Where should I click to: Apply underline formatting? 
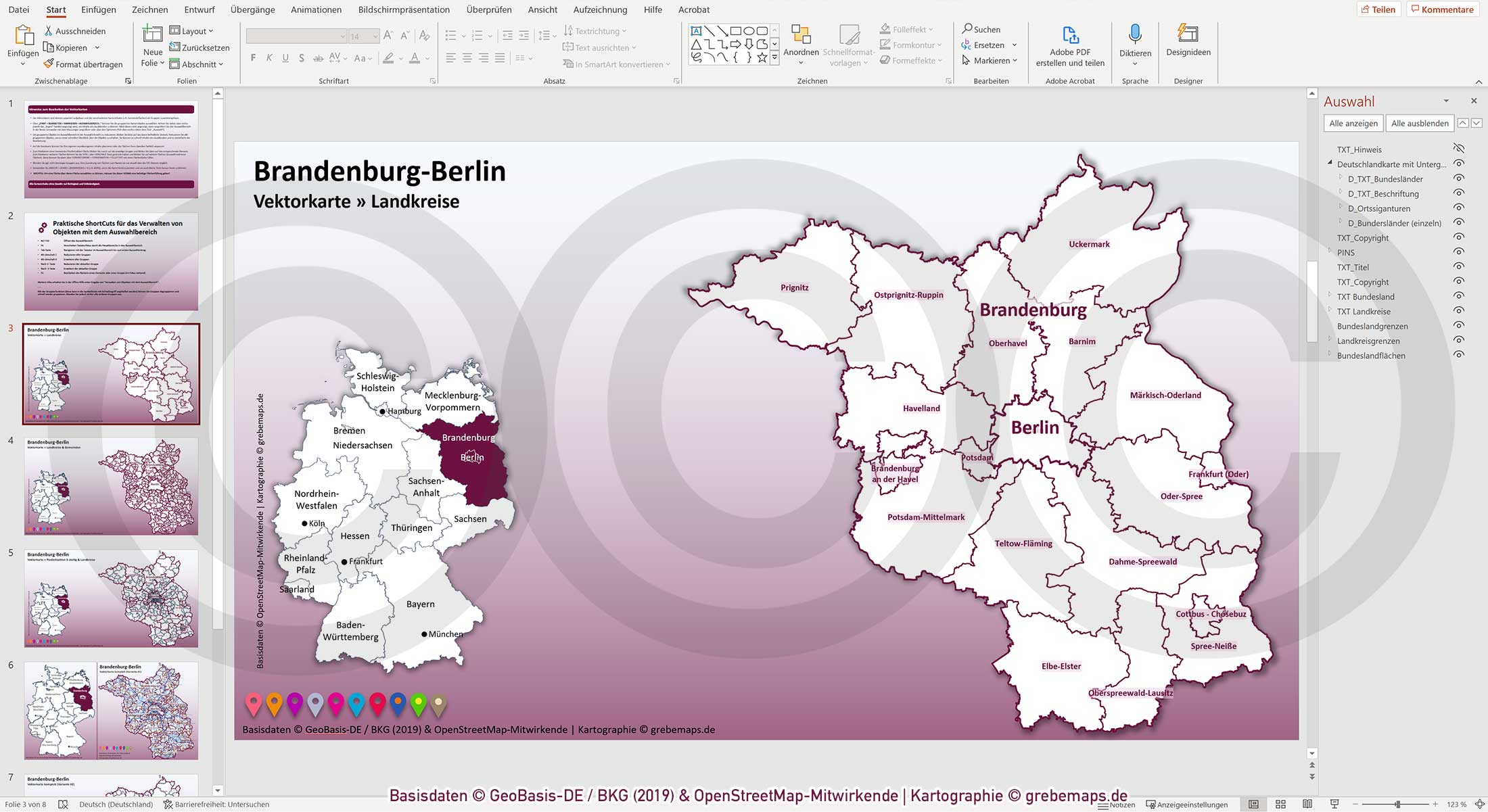click(x=285, y=58)
